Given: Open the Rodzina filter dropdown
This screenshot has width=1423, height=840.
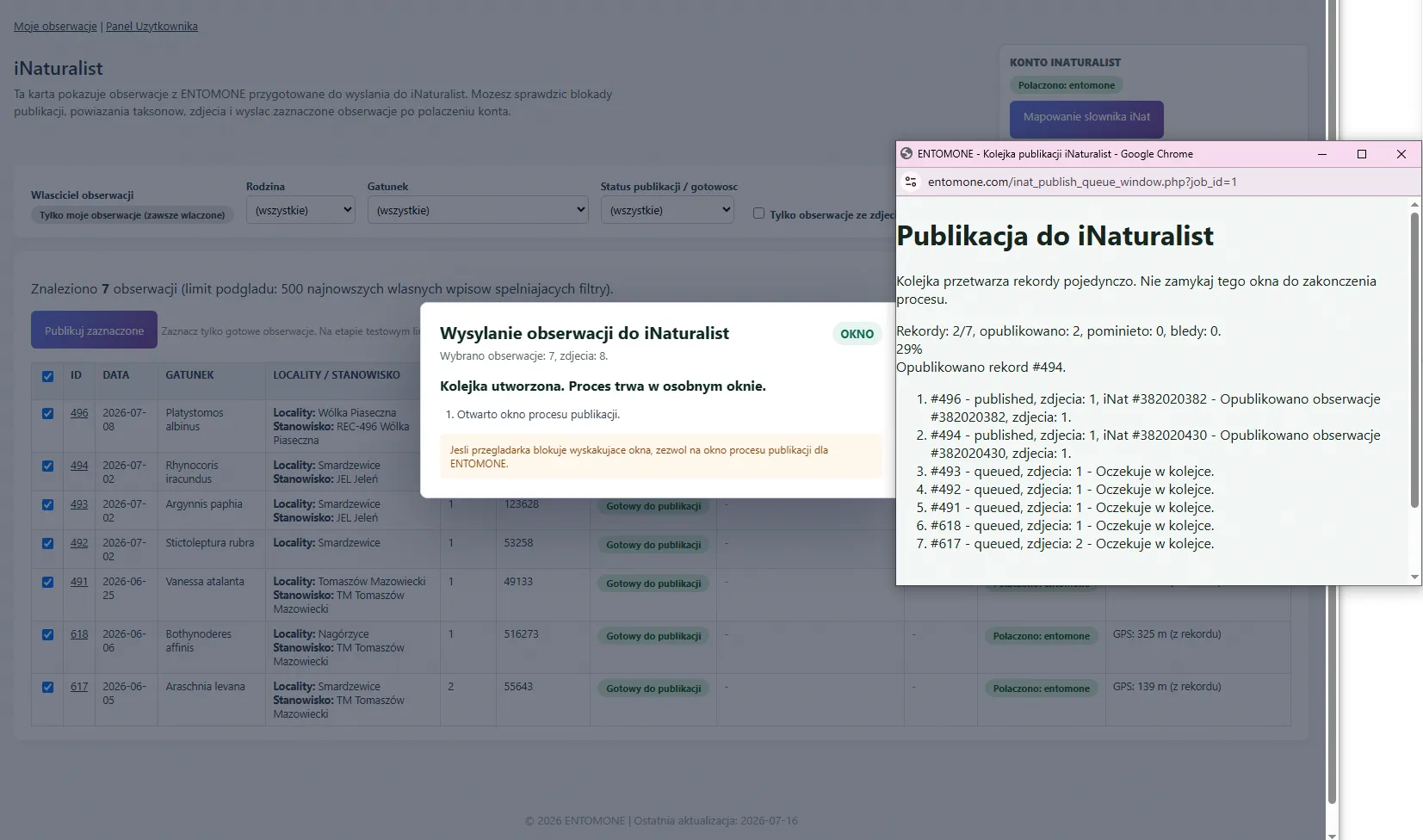Looking at the screenshot, I should [300, 210].
